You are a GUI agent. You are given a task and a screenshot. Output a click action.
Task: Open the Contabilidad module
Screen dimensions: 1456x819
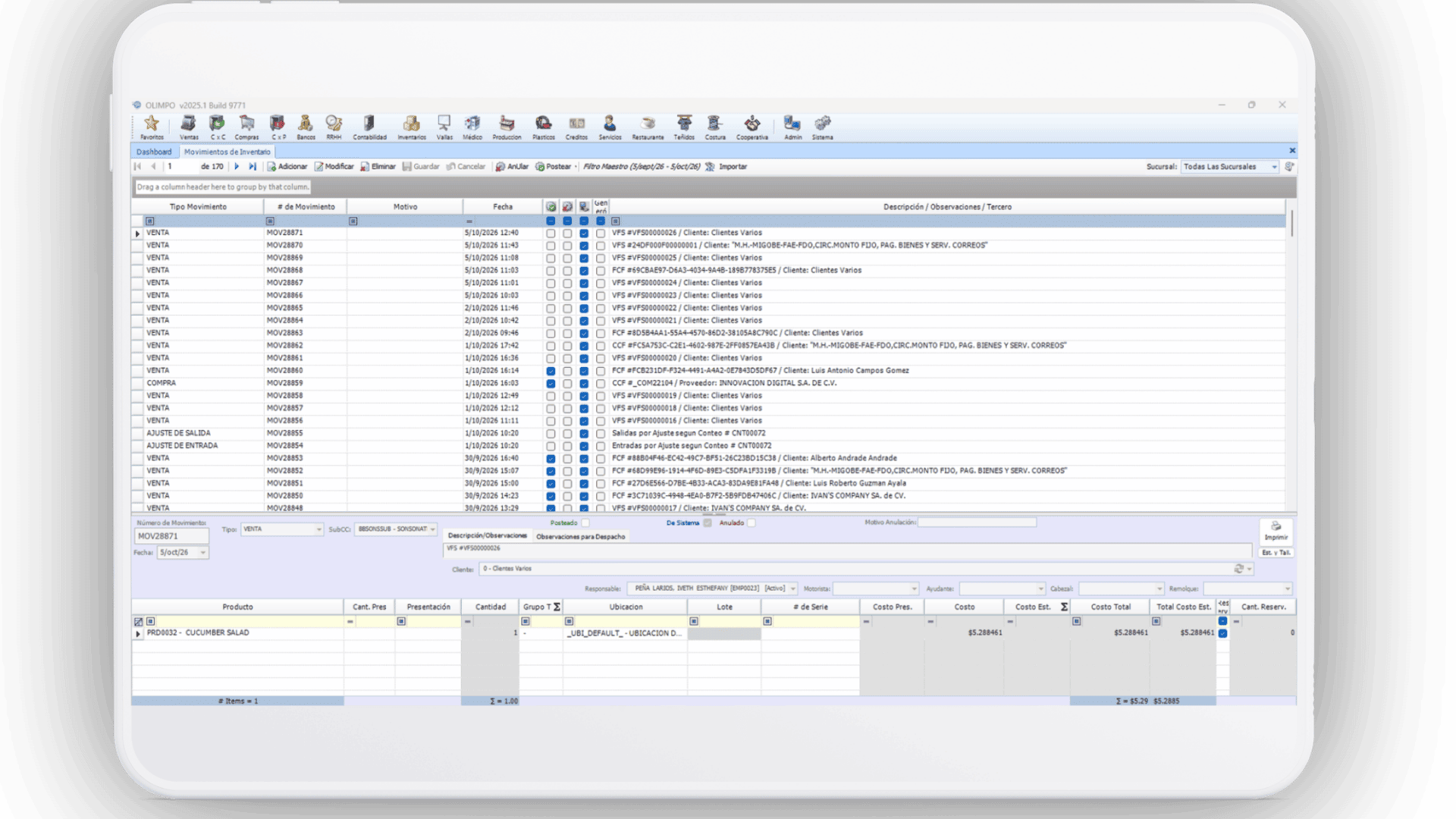[x=369, y=127]
